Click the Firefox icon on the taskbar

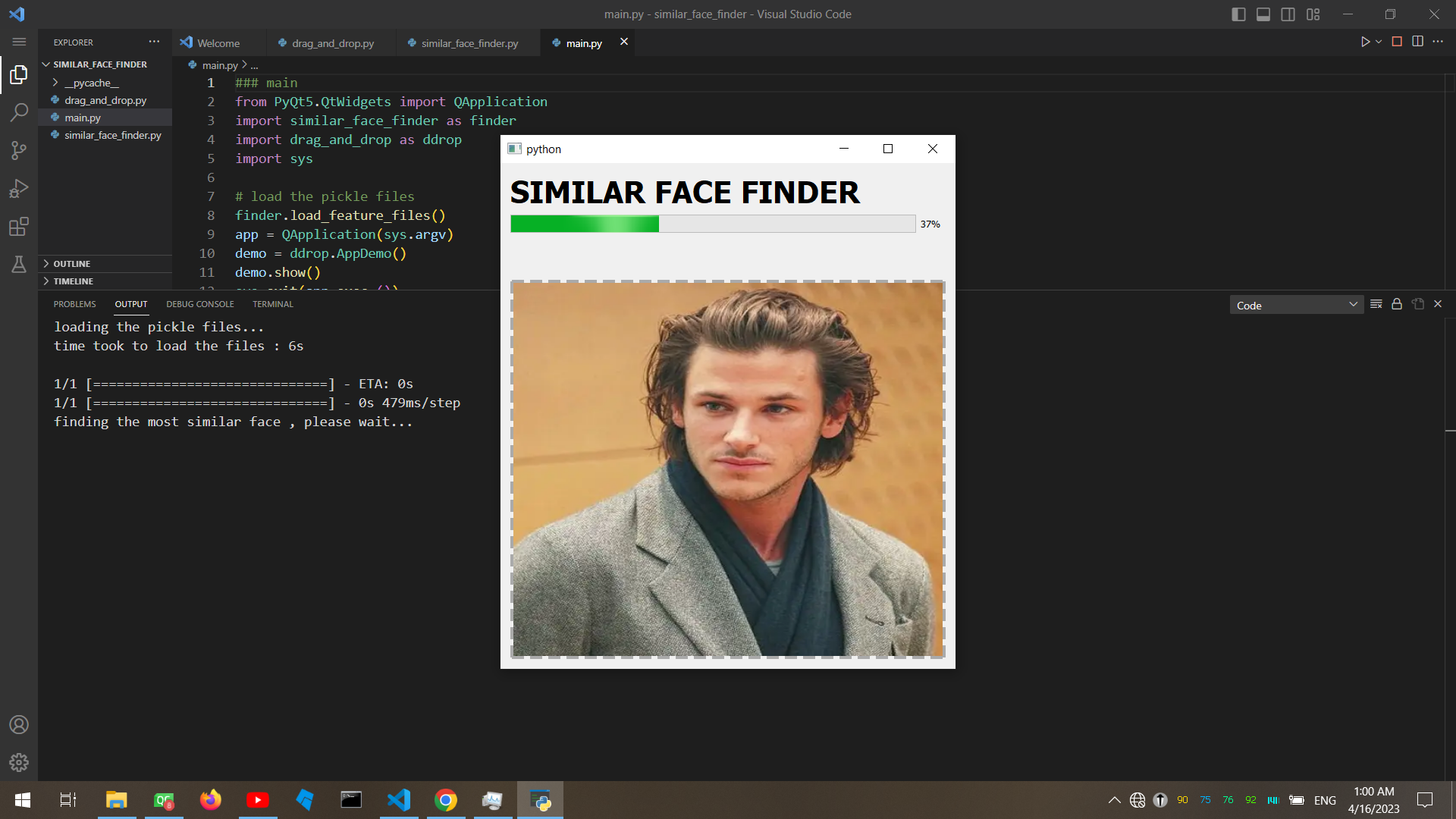[210, 800]
